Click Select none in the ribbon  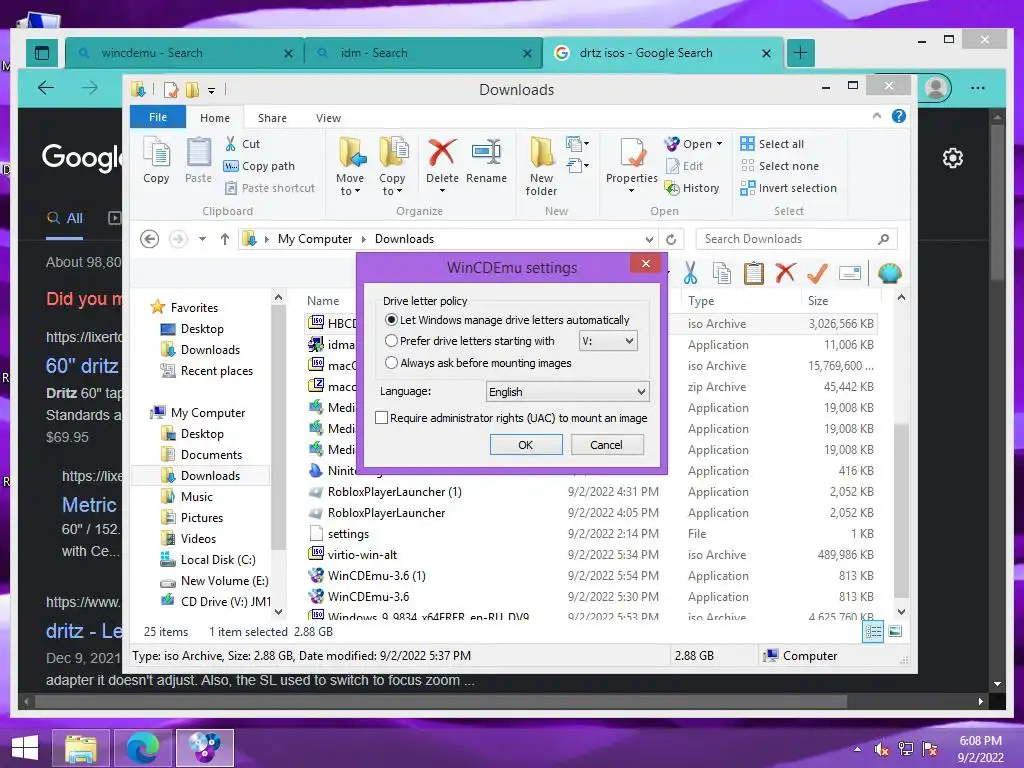[779, 166]
